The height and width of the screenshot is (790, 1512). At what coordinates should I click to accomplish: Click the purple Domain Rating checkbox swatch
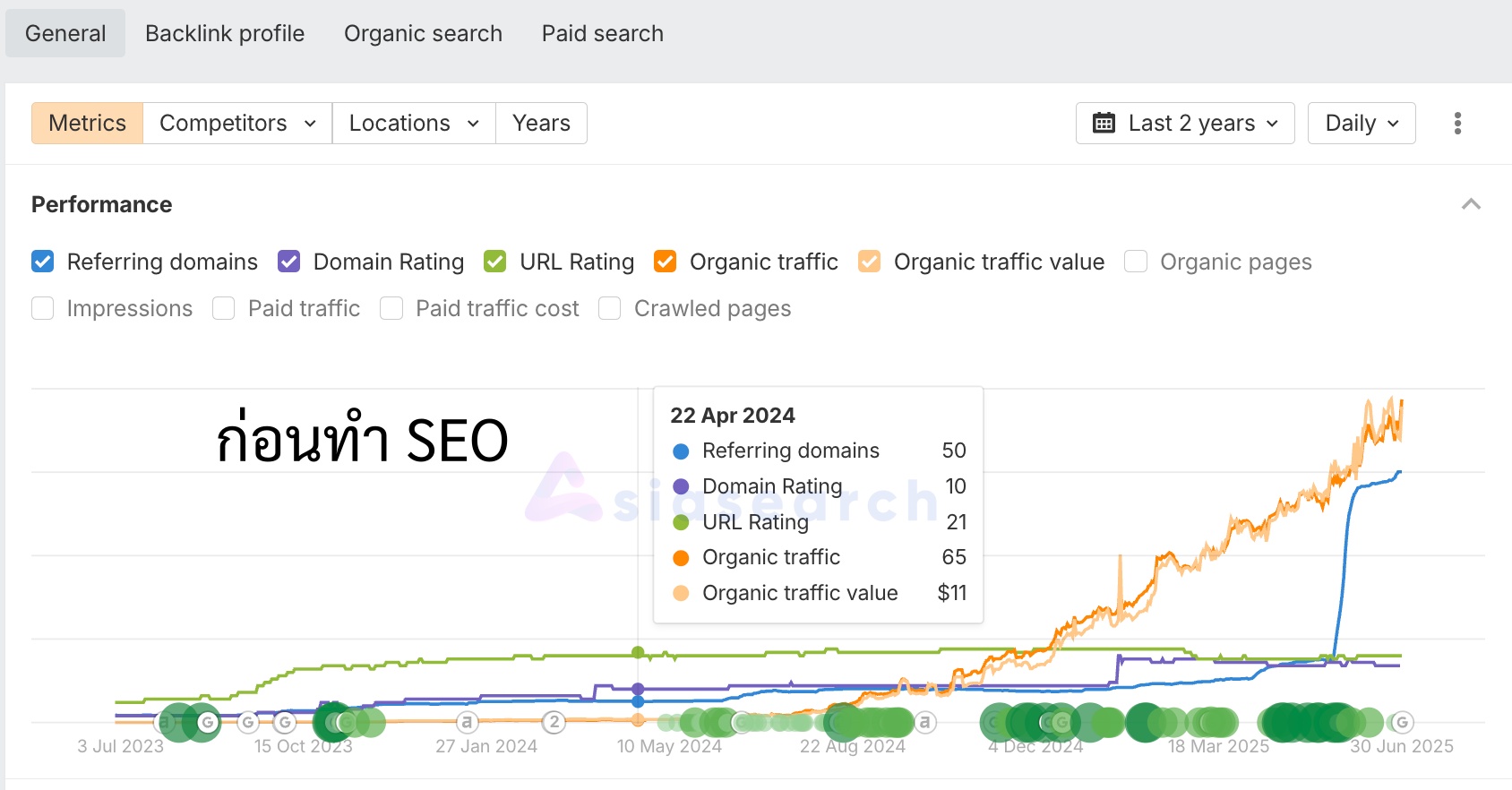(288, 262)
